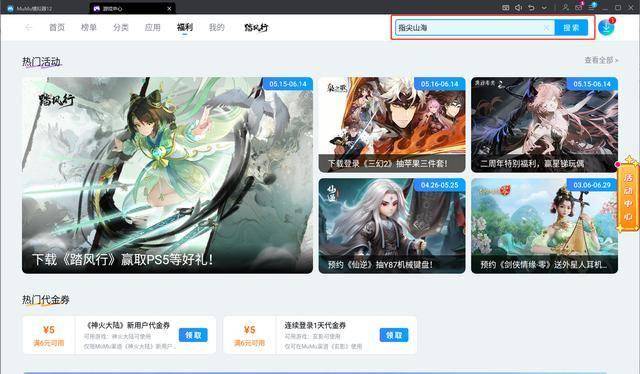Click the return arrow icon in title bar

point(531,7)
